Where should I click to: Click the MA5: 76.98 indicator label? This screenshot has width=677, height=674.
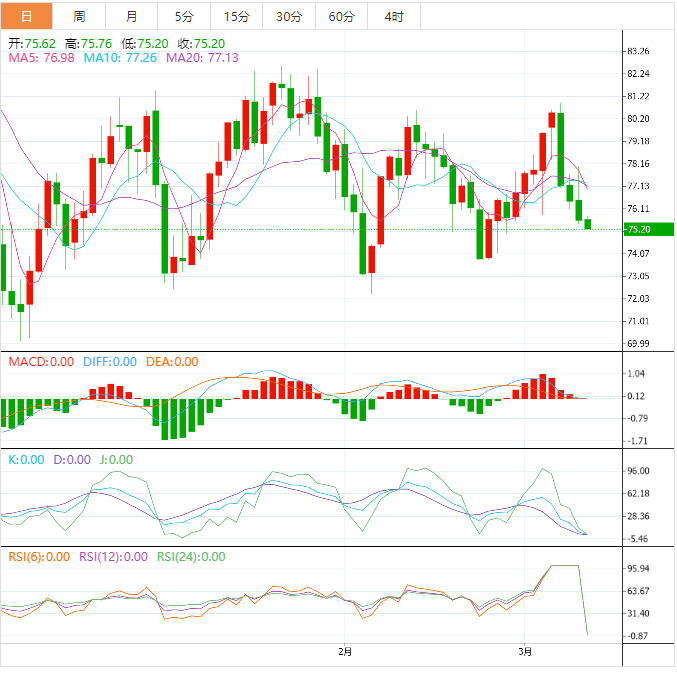point(41,58)
